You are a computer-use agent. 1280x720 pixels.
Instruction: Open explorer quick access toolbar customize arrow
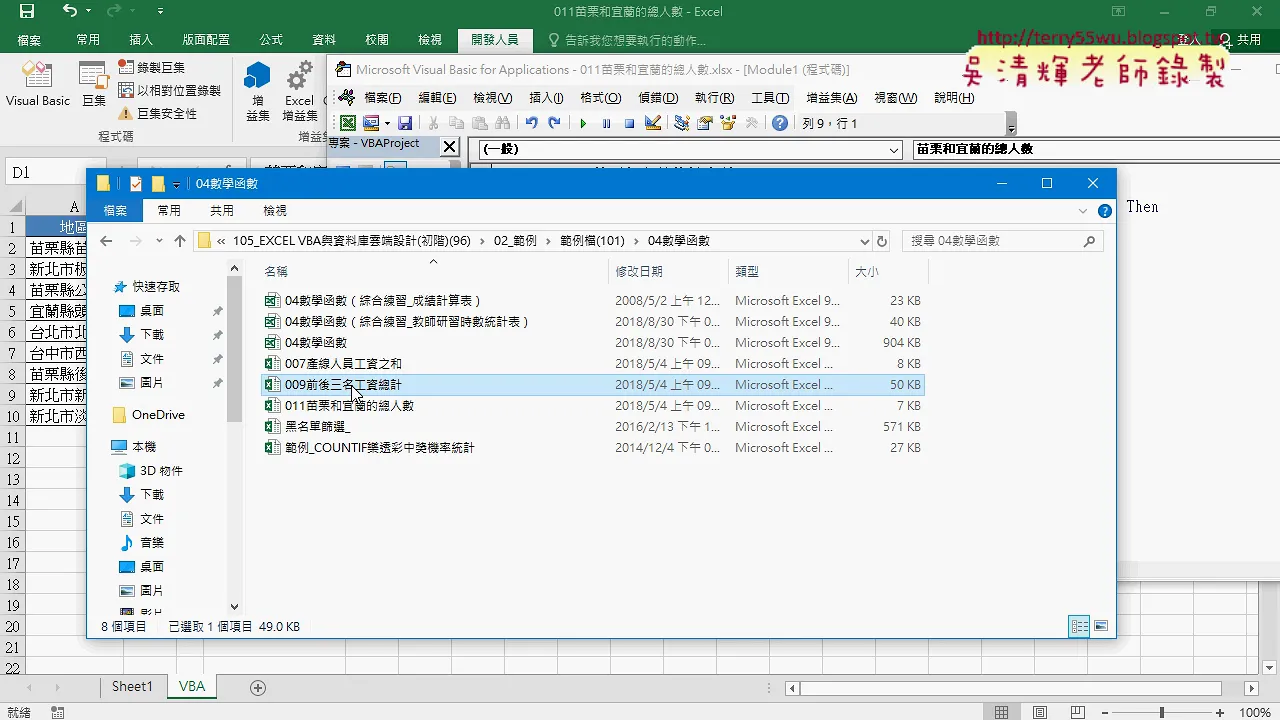pos(177,185)
